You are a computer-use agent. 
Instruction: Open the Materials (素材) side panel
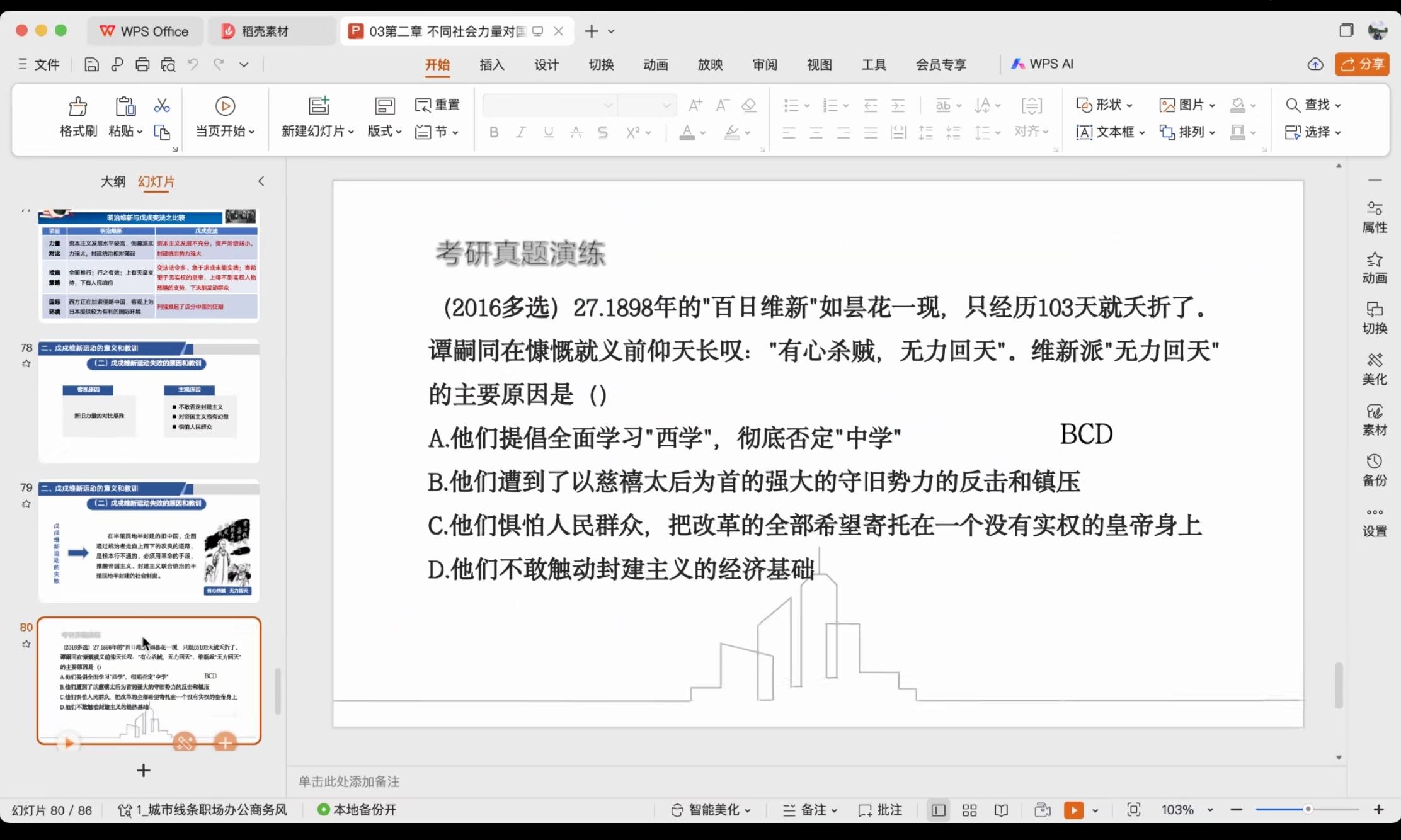(x=1375, y=420)
